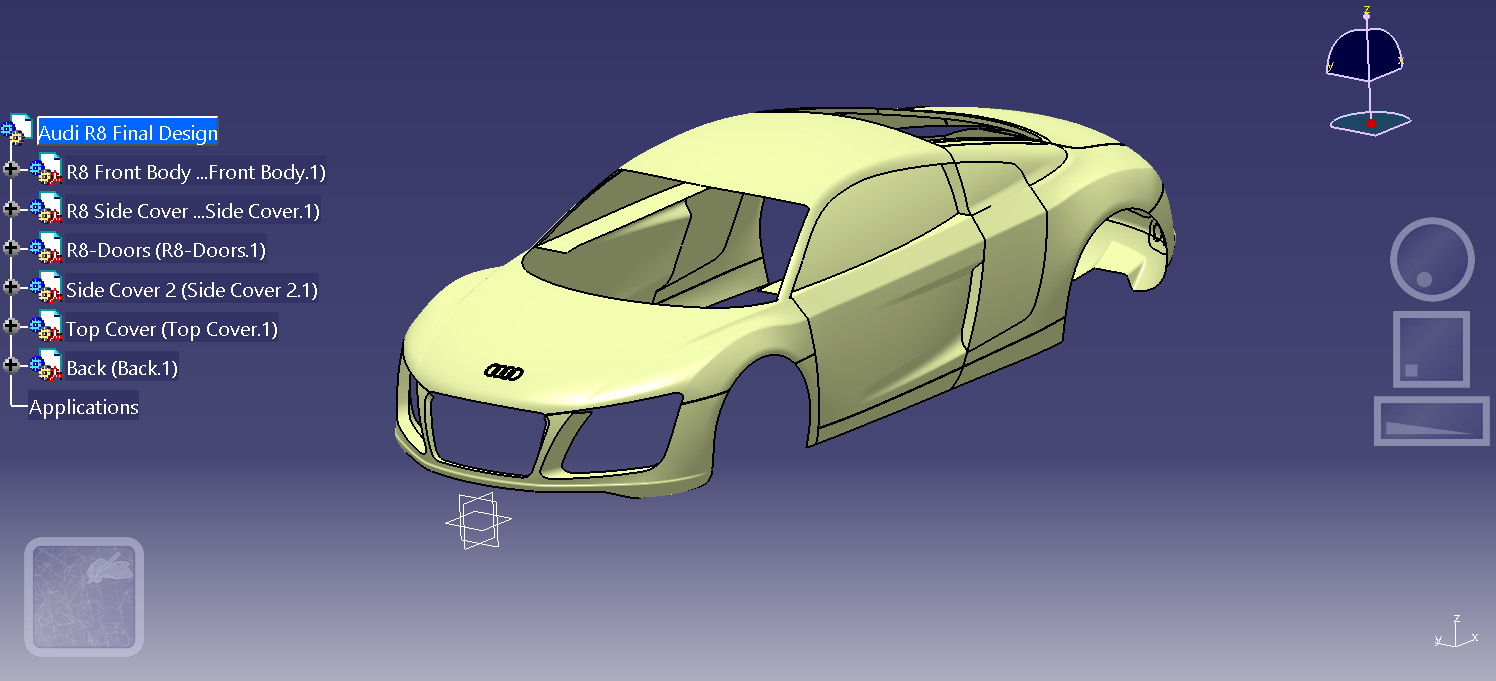Expand the R8-Doors node
This screenshot has height=681, width=1496.
coord(12,248)
